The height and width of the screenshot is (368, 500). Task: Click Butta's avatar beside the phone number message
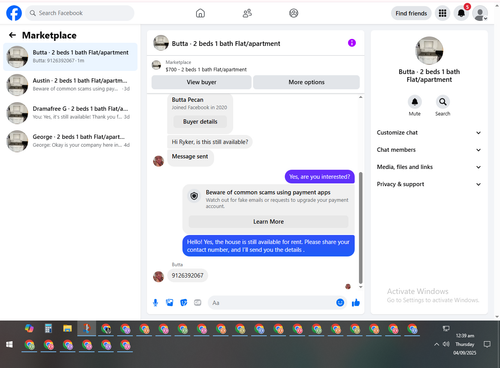pyautogui.click(x=158, y=276)
